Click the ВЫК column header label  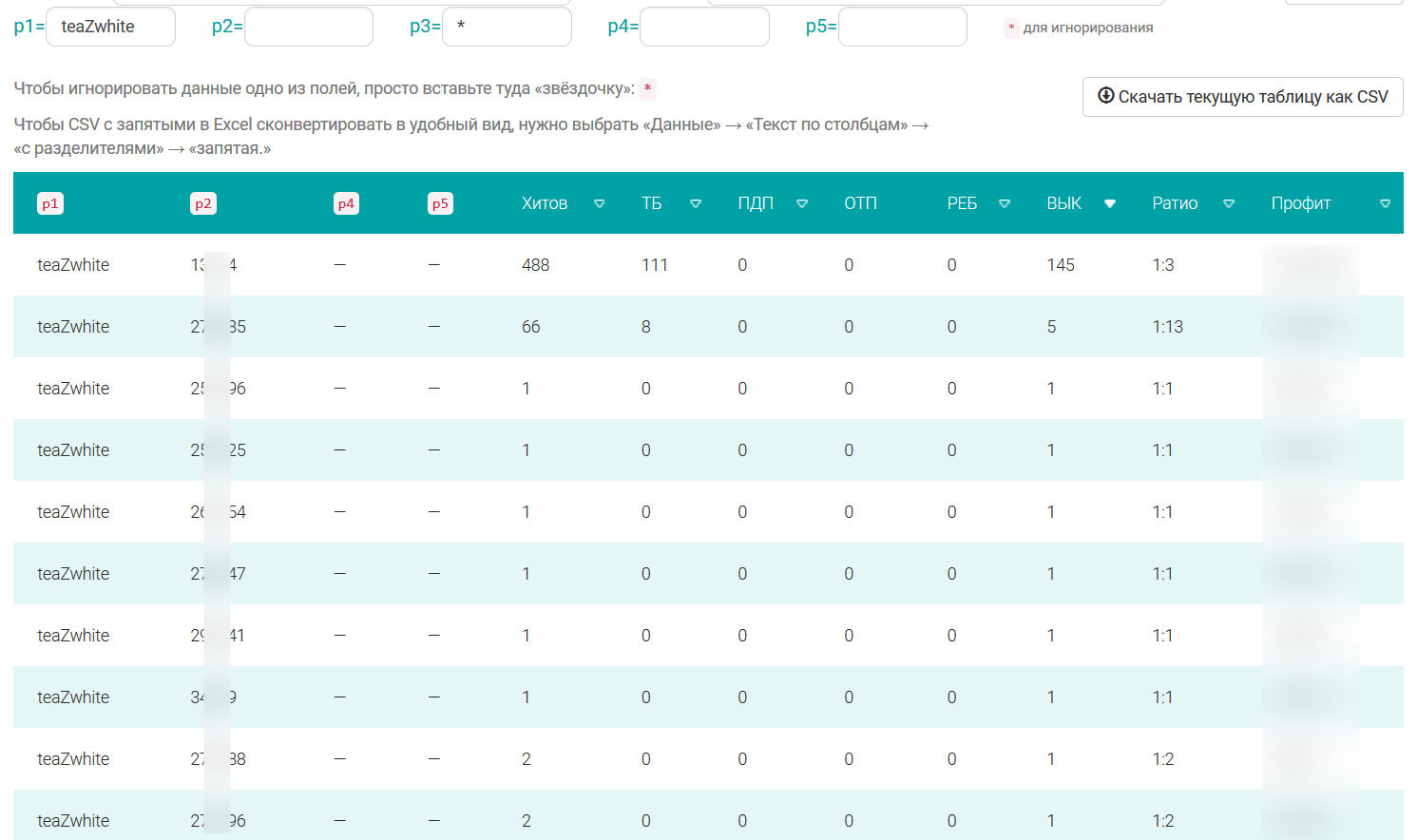(1064, 203)
